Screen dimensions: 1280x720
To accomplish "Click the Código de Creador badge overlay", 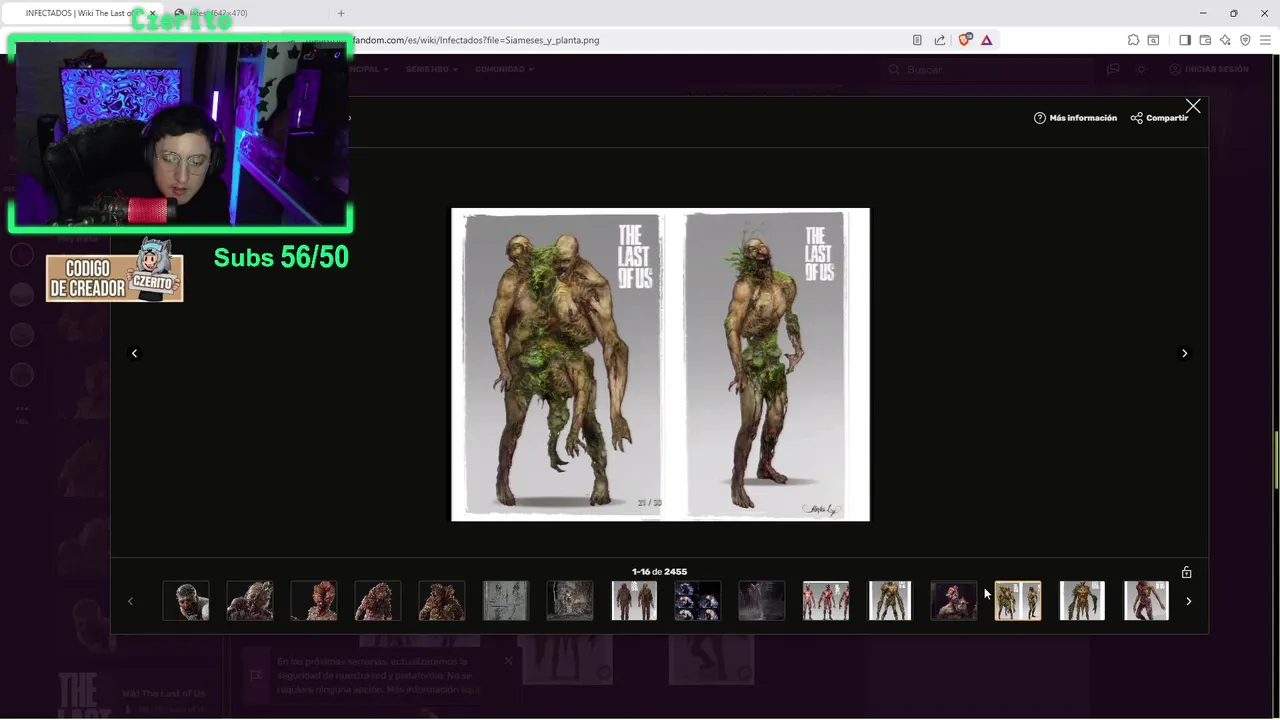I will (x=114, y=270).
